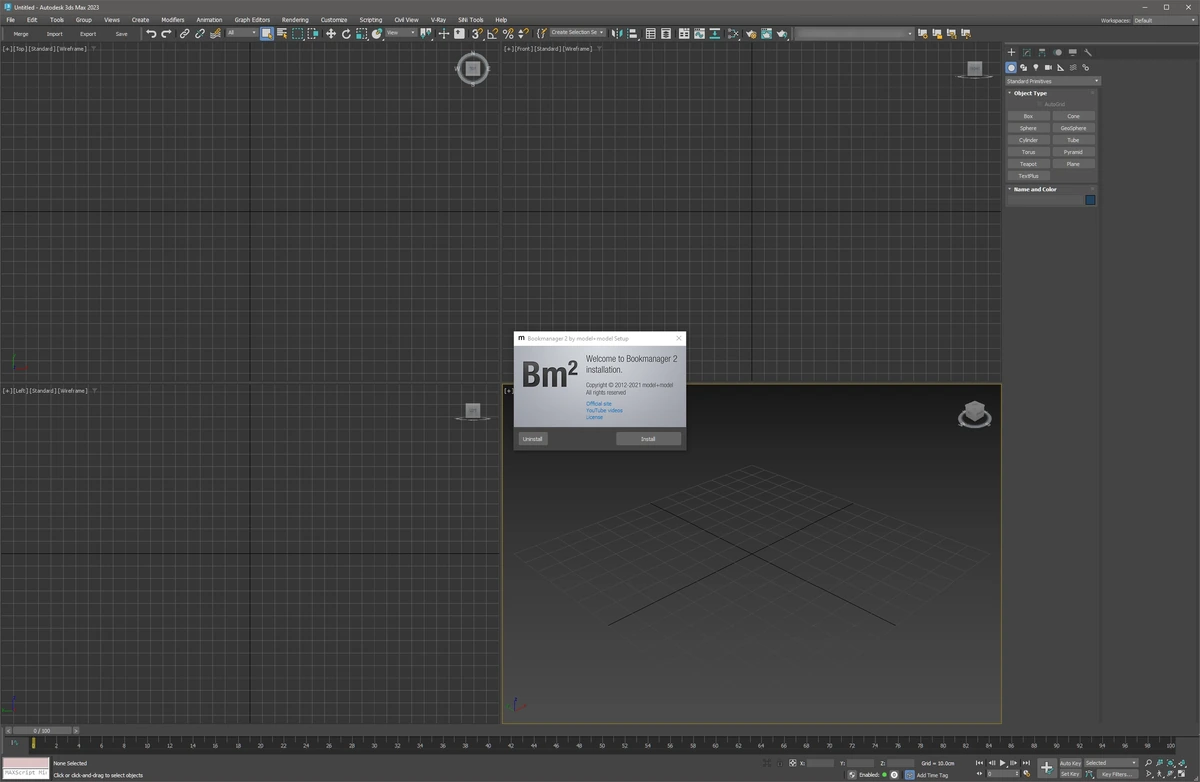Open the selection filter All dropdown
This screenshot has height=782, width=1200.
pyautogui.click(x=242, y=33)
